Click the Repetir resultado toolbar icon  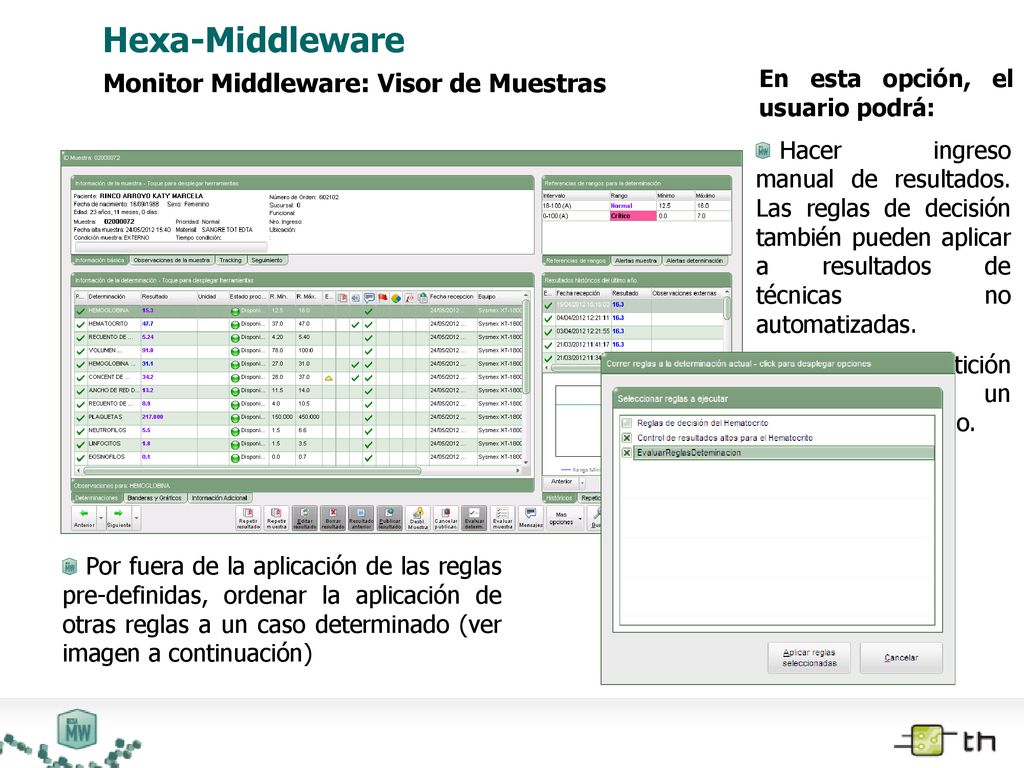click(x=248, y=518)
